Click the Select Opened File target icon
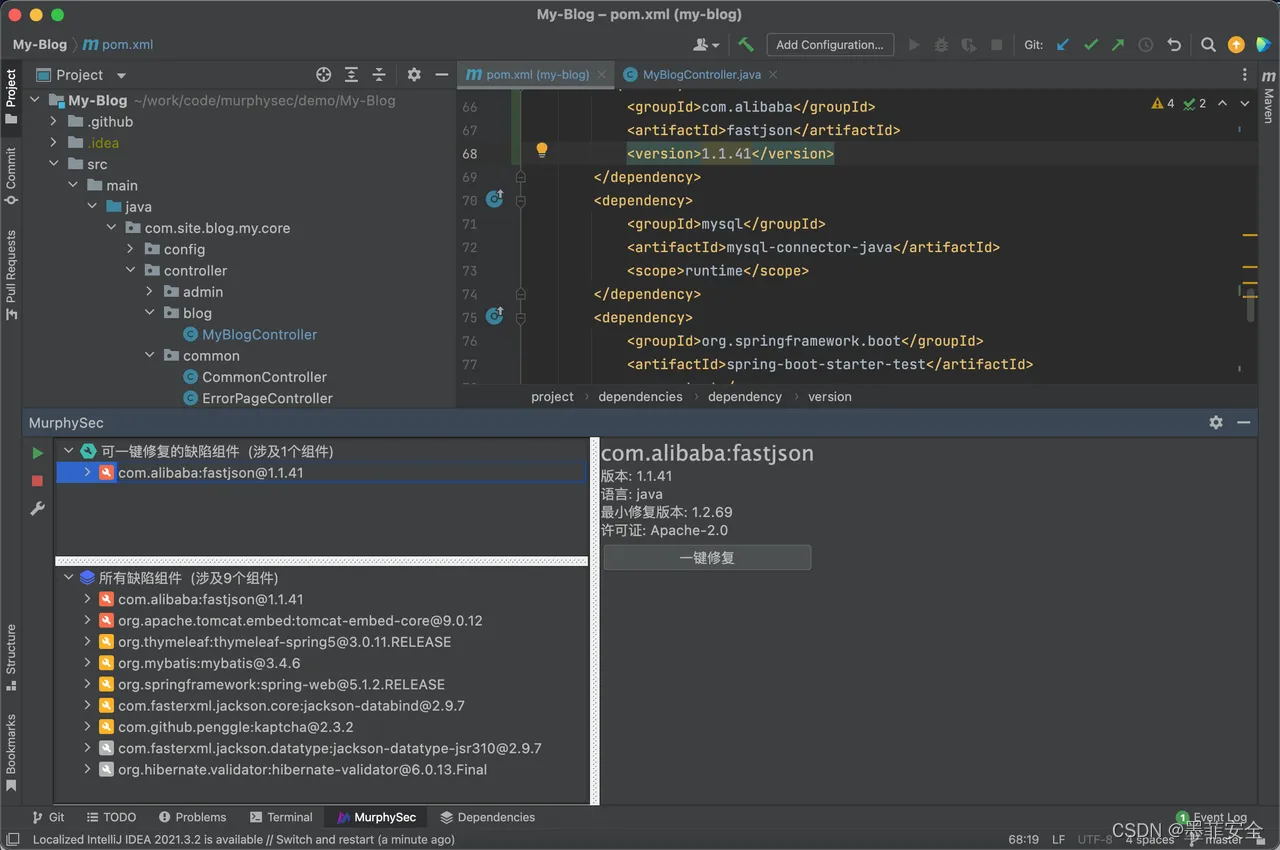 (323, 75)
